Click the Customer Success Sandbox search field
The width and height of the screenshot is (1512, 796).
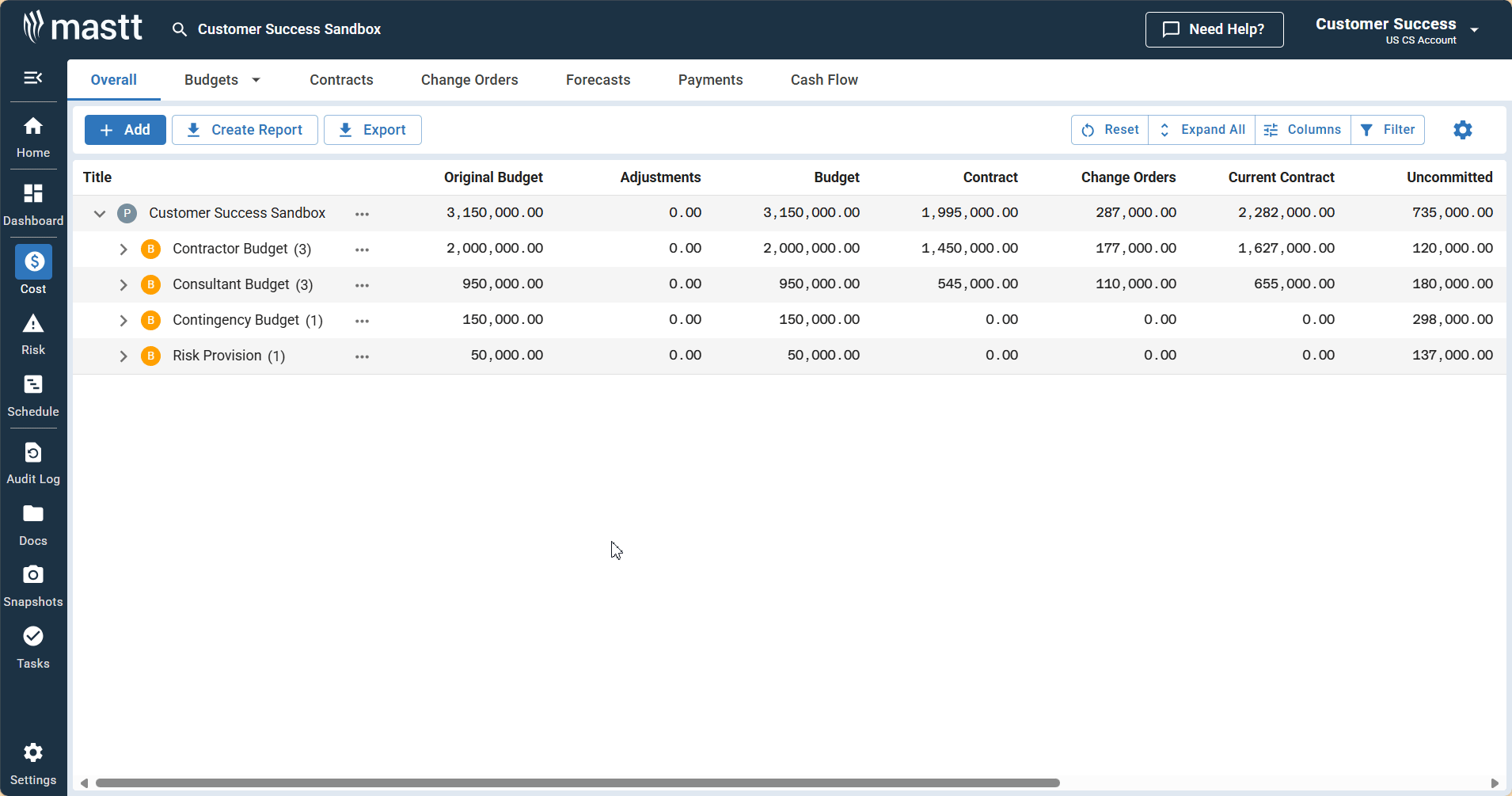click(x=289, y=29)
